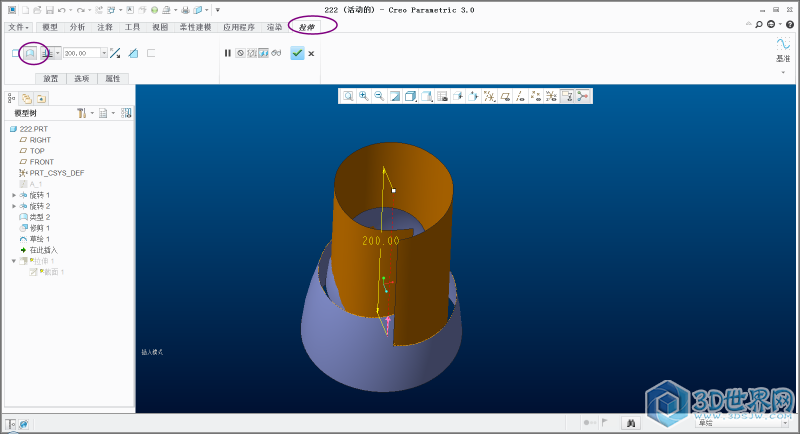Open the 选项 panel button
The height and width of the screenshot is (434, 800).
(x=82, y=78)
